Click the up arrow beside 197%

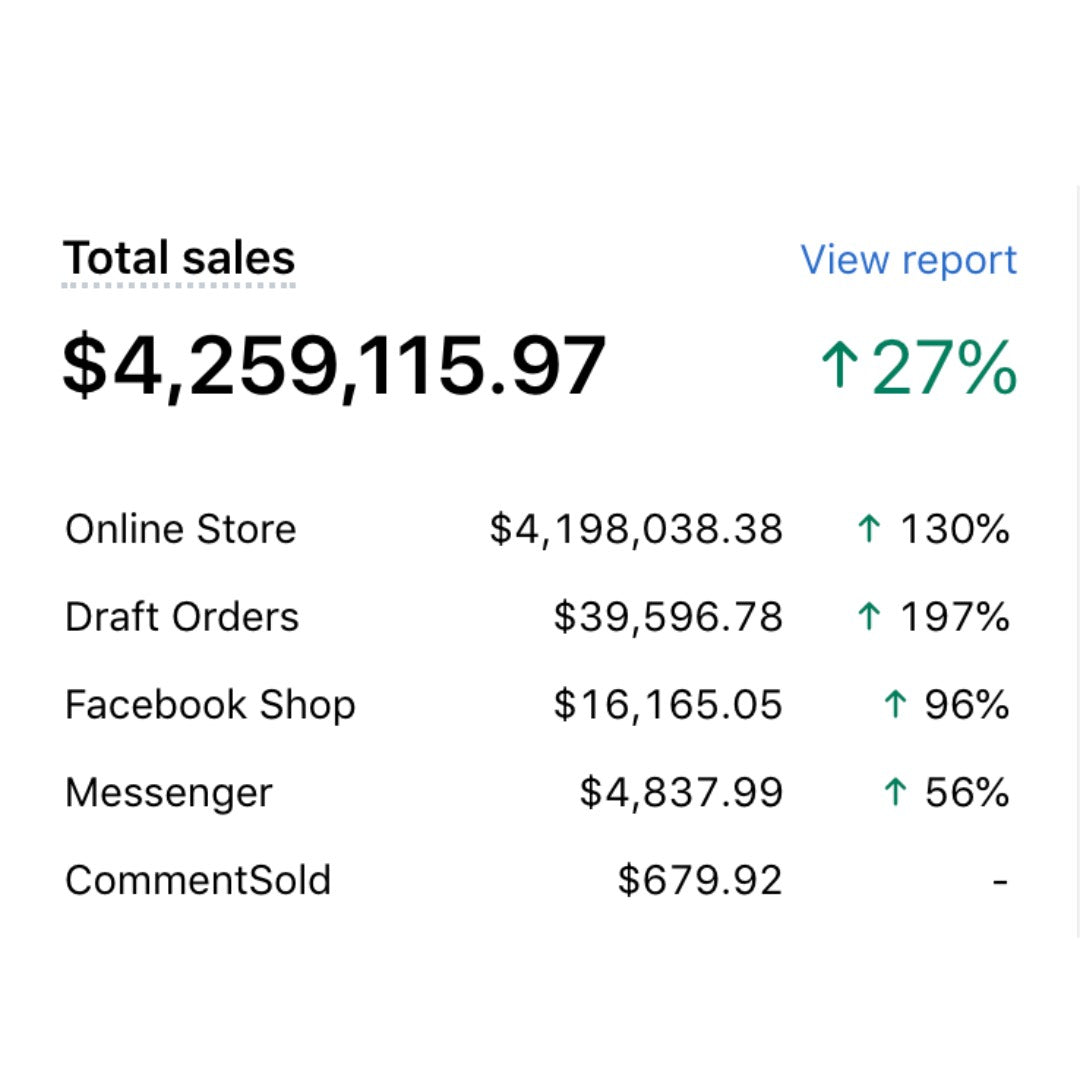click(x=869, y=617)
